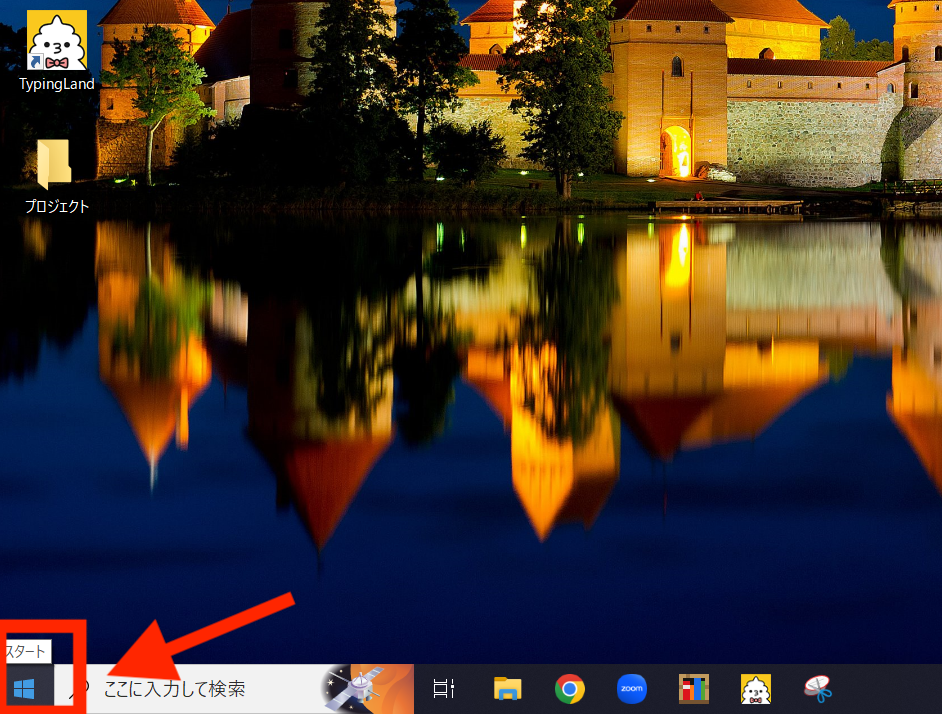
Task: Open the bookshelf reading app
Action: click(693, 689)
